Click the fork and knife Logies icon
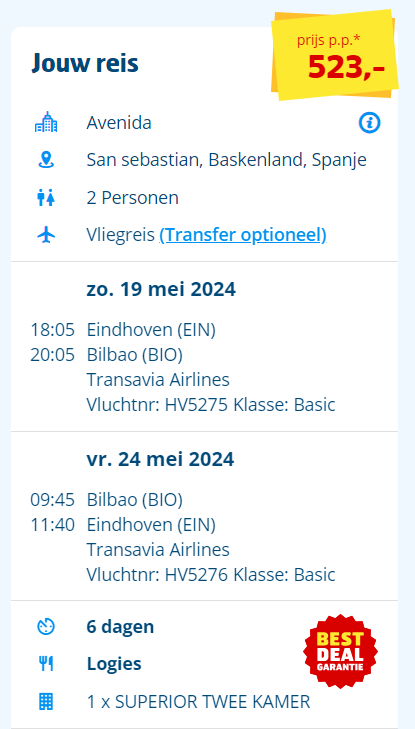The height and width of the screenshot is (729, 415). pos(46,664)
